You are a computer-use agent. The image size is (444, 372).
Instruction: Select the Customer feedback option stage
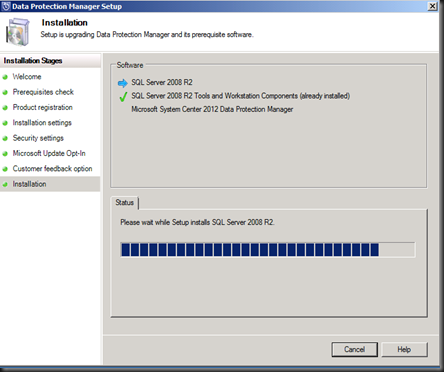click(x=53, y=169)
